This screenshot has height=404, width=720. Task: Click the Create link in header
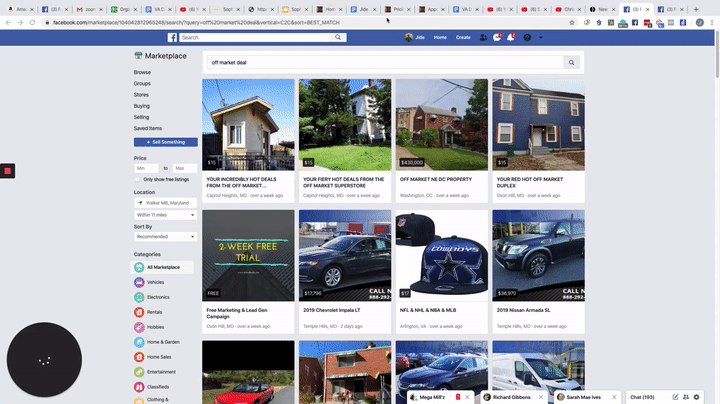tap(463, 37)
